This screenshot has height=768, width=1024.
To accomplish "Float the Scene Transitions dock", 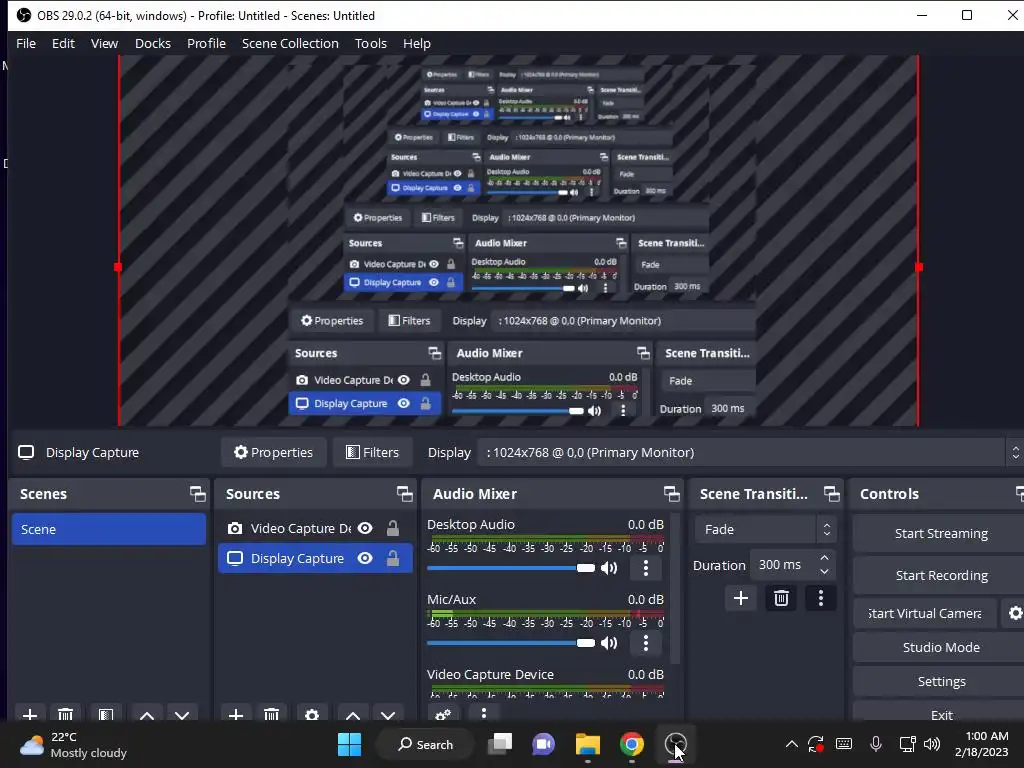I will pyautogui.click(x=831, y=494).
